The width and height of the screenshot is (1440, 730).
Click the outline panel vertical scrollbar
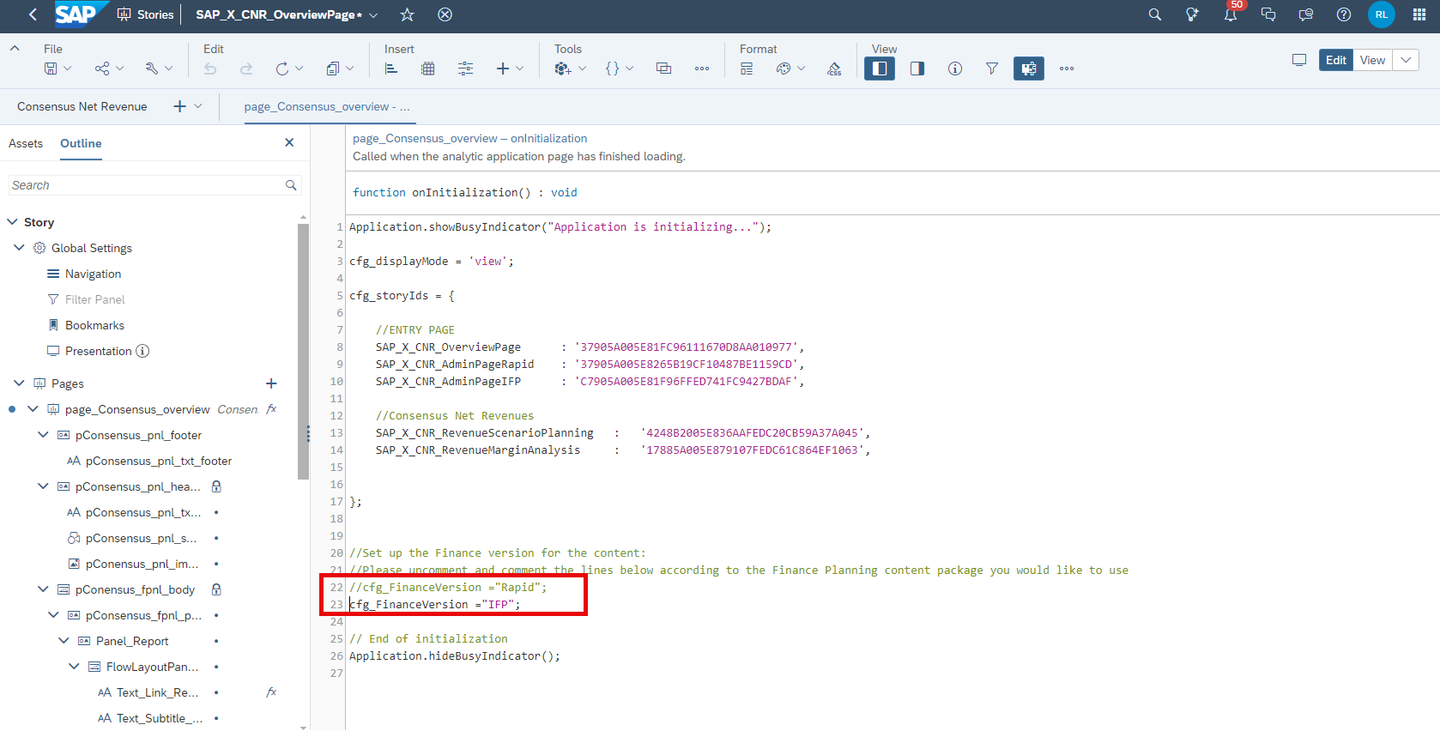pyautogui.click(x=303, y=350)
